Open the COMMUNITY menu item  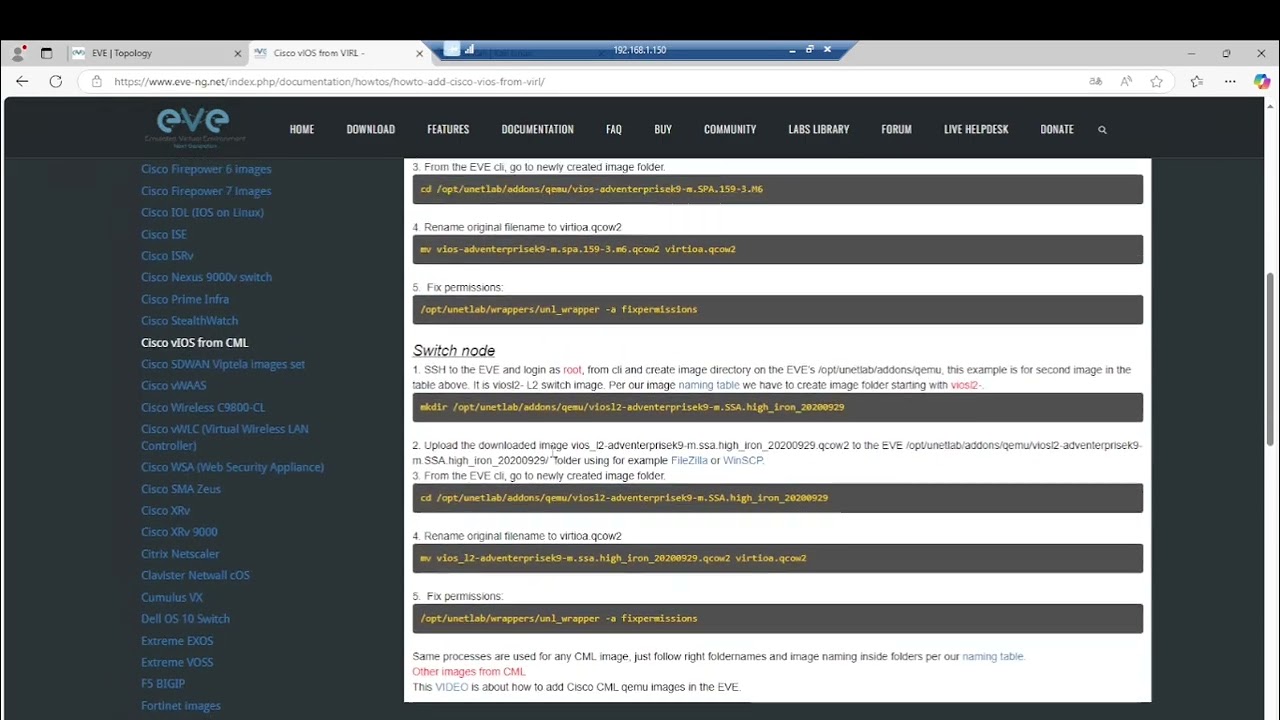pyautogui.click(x=730, y=129)
